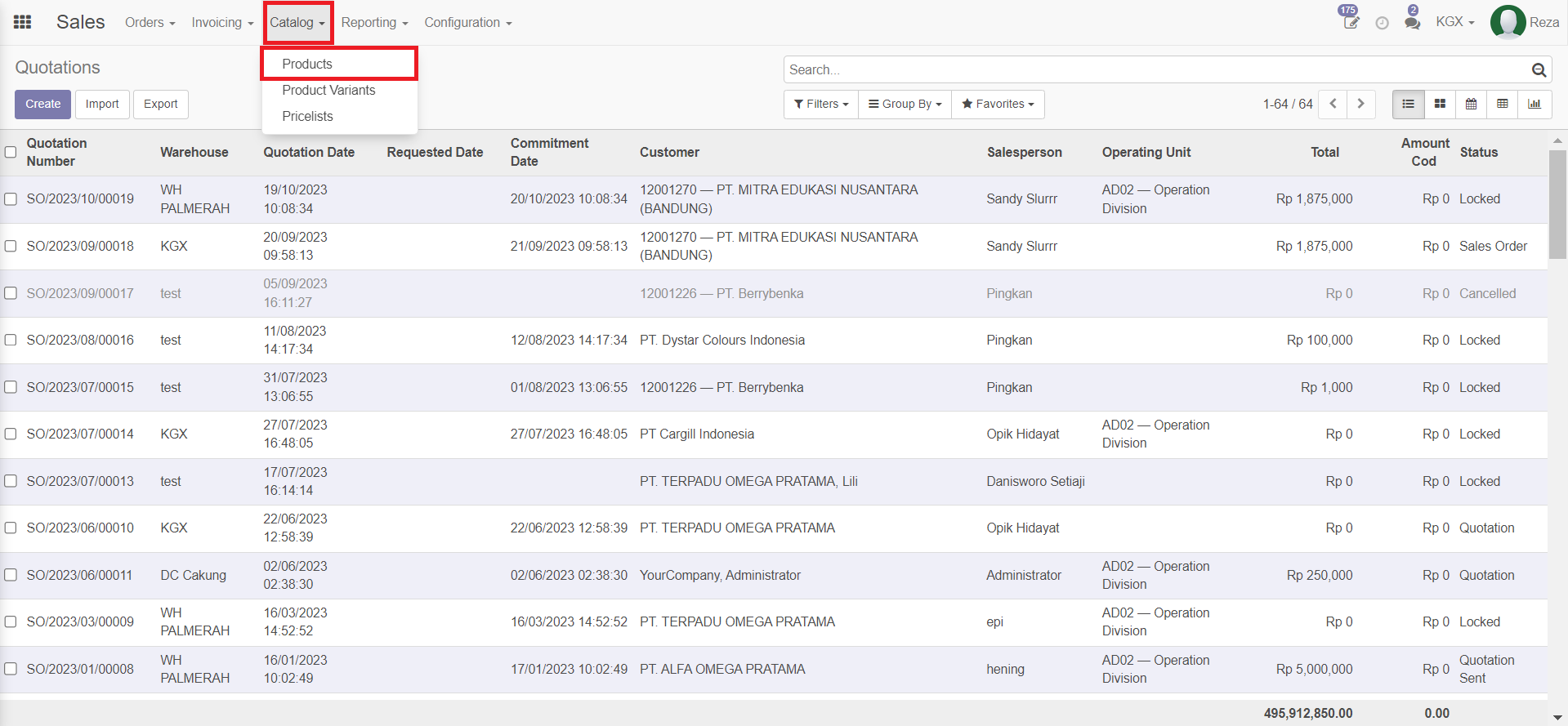Switch to list view
The height and width of the screenshot is (726, 1568).
tap(1408, 104)
